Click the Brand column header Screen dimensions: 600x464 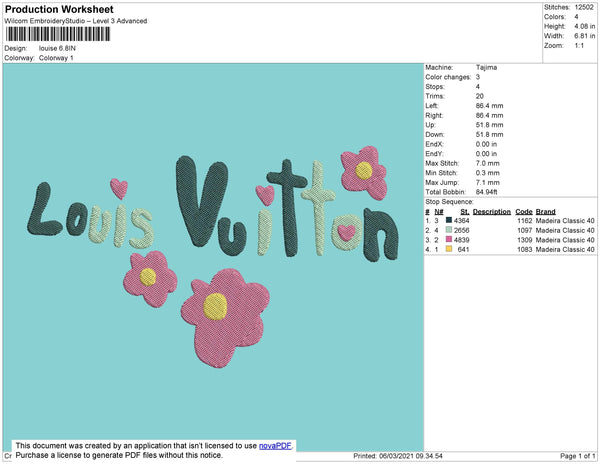click(x=546, y=212)
